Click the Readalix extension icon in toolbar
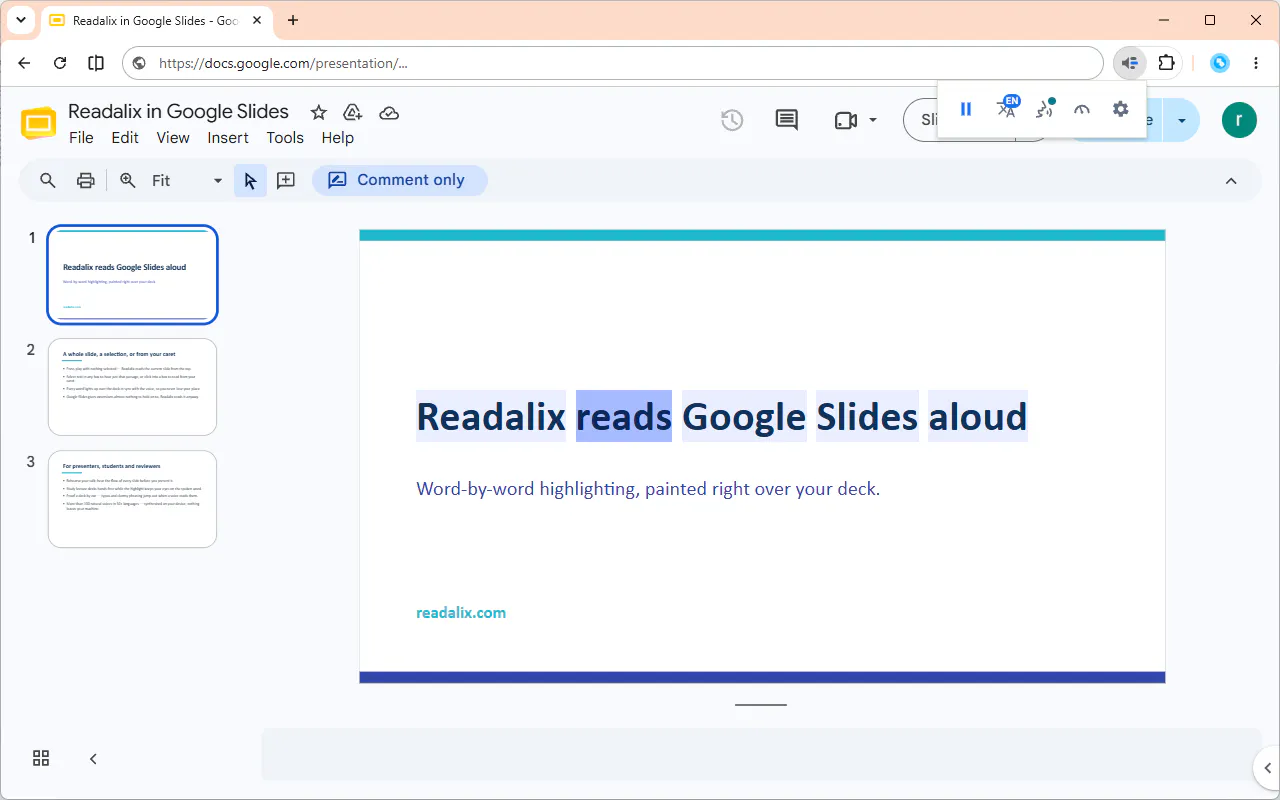Image resolution: width=1280 pixels, height=800 pixels. [1130, 63]
